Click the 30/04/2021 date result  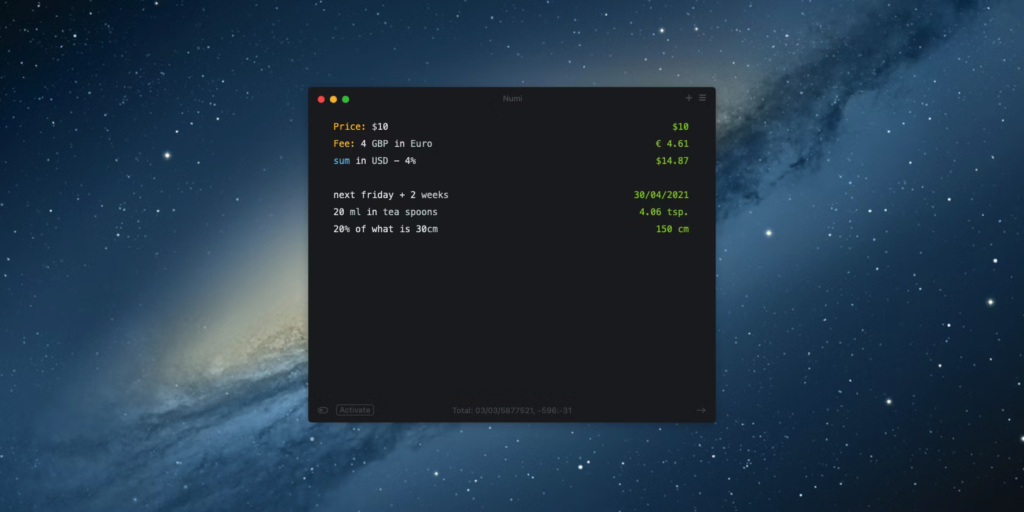(x=661, y=195)
